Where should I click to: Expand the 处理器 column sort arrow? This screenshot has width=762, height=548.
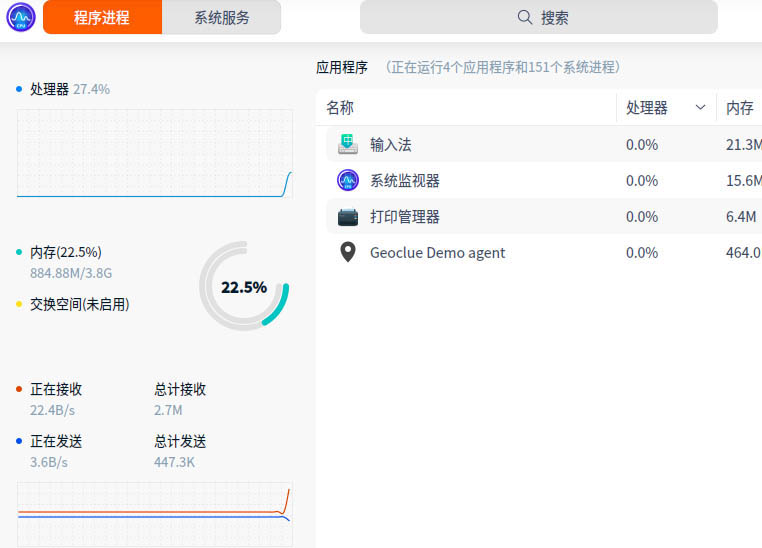(700, 108)
